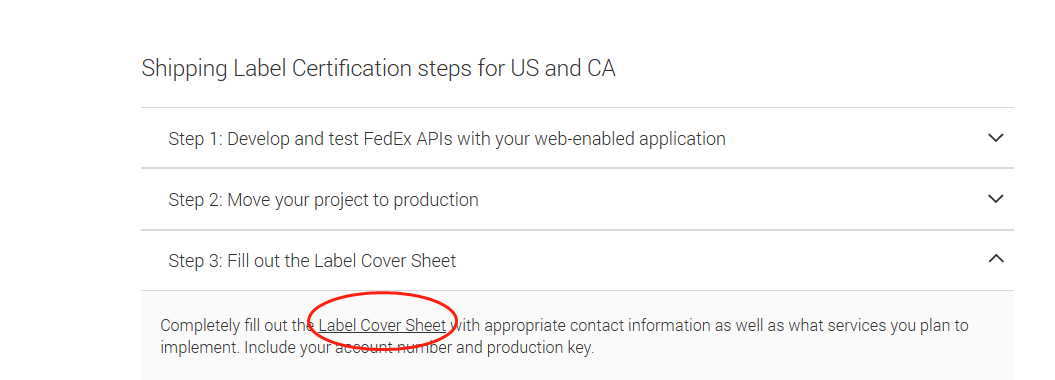Click the Shipping Label Certification steps heading
This screenshot has height=380, width=1055.
coord(378,69)
